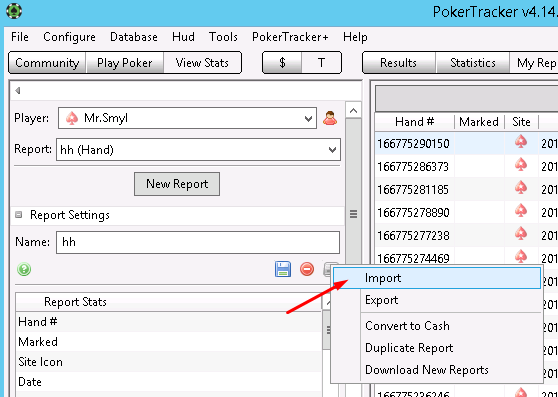Sort by the Hand # column header
Image resolution: width=558 pixels, height=397 pixels.
[415, 122]
